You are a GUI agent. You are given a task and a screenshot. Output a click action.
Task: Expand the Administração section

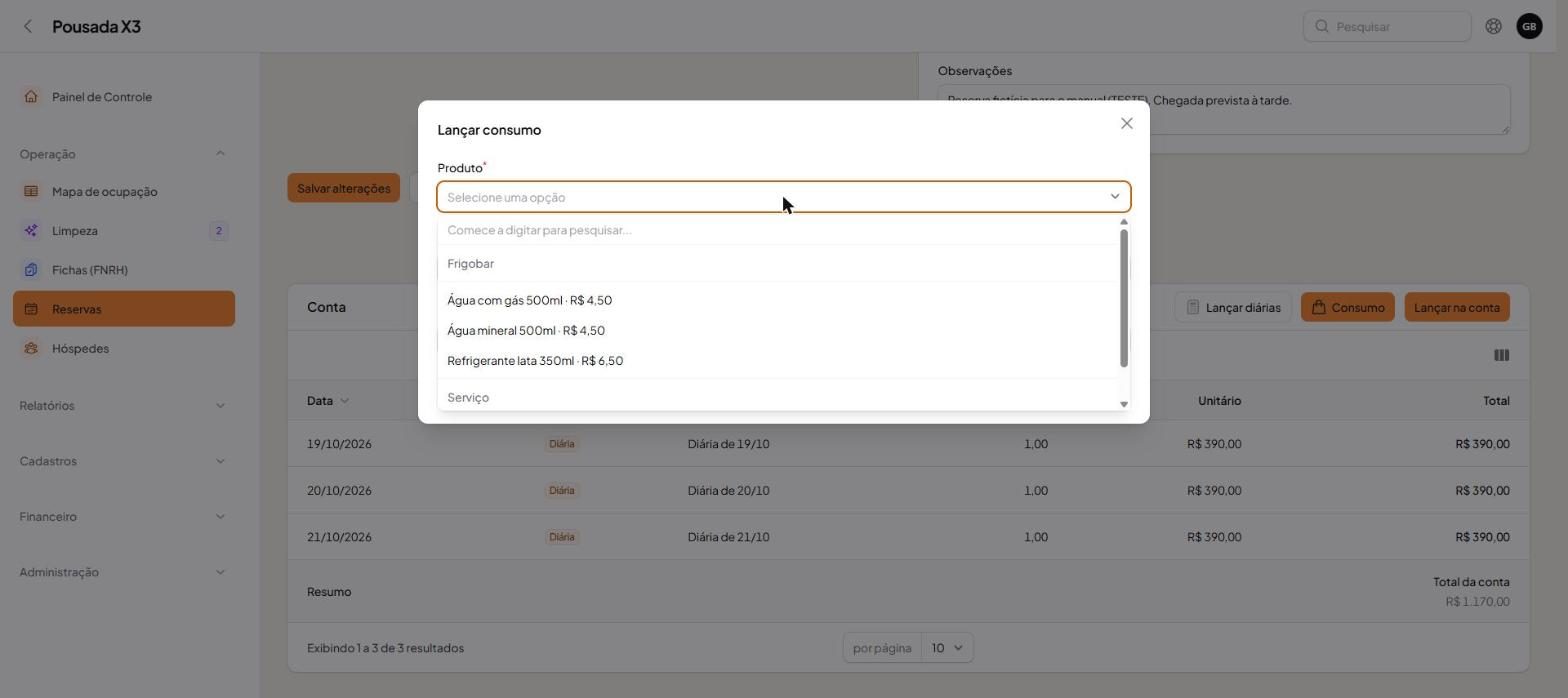(x=220, y=573)
